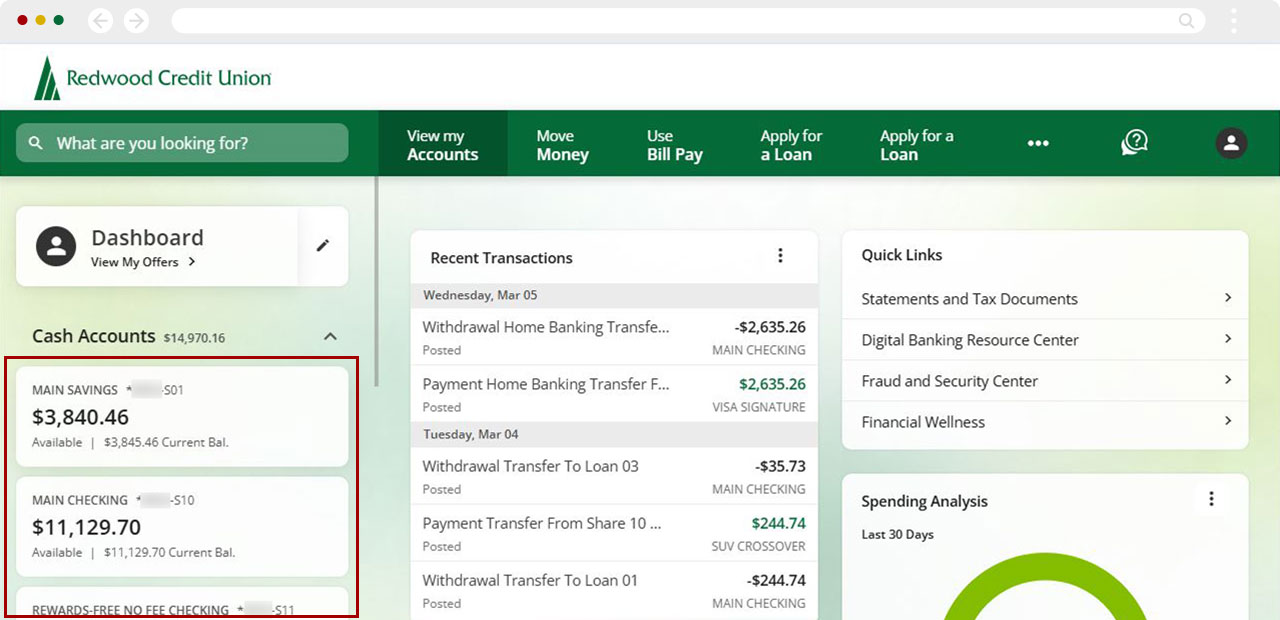Screen dimensions: 1280x620
Task: Open the Move Money menu
Action: (x=563, y=145)
